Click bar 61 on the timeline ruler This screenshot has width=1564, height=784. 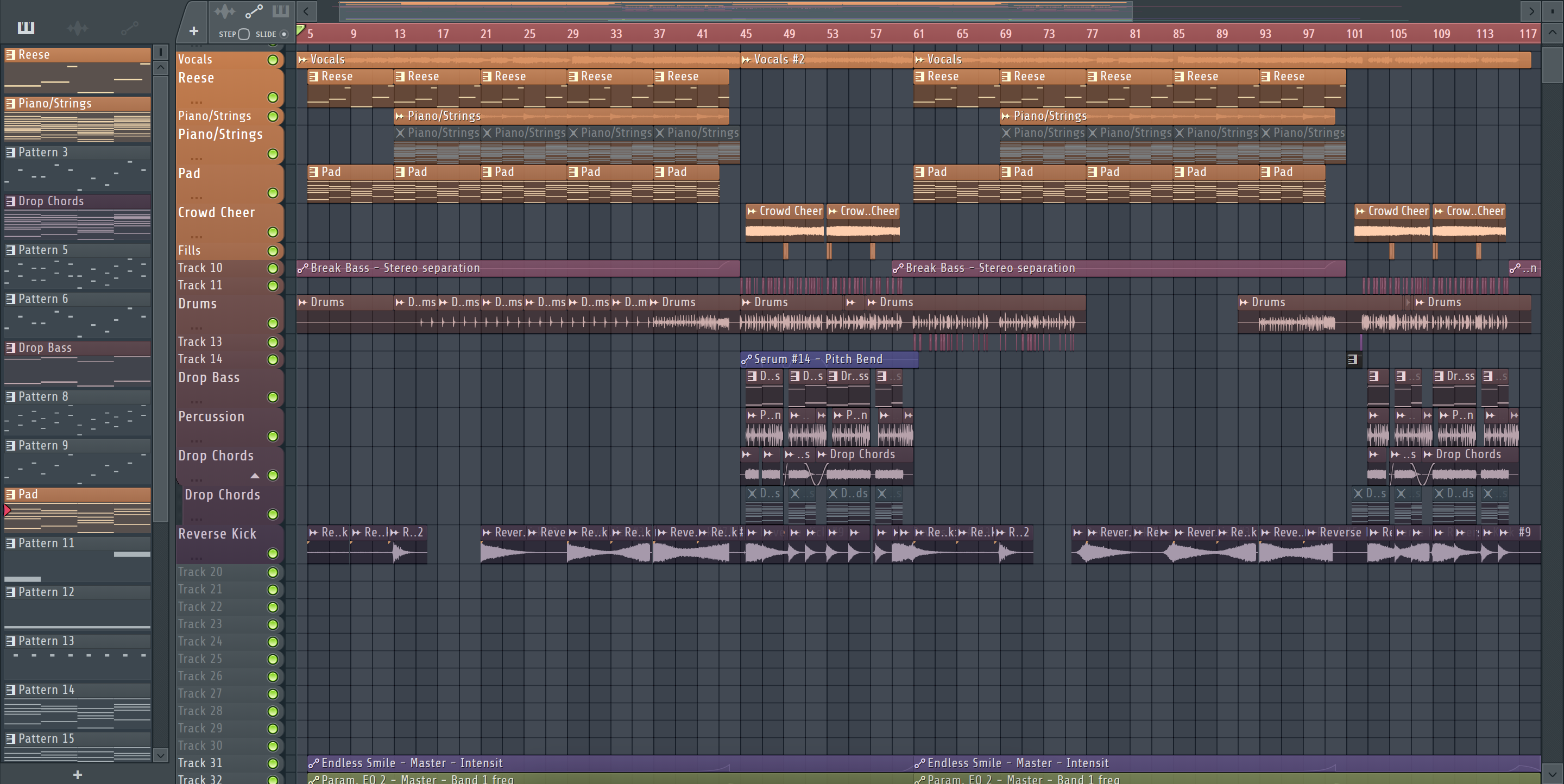point(919,34)
